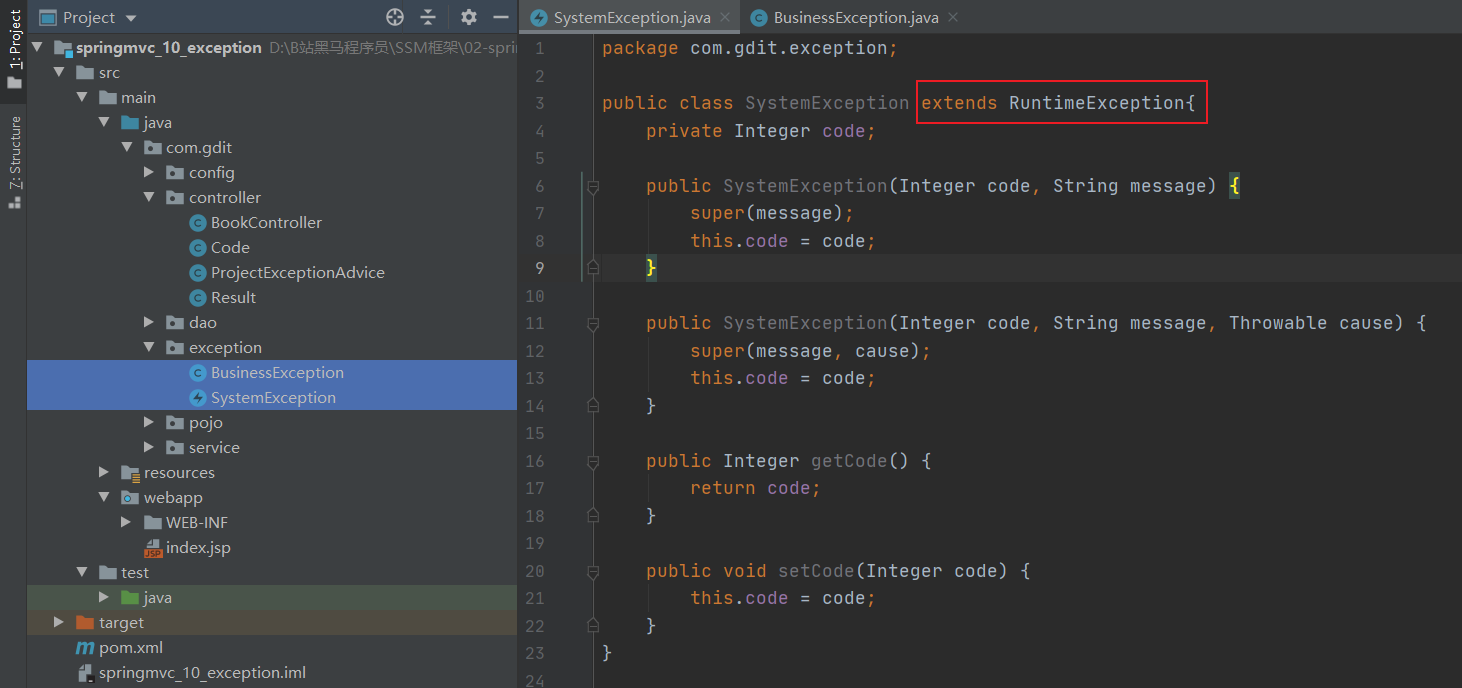This screenshot has height=688, width=1462.
Task: Fold the second constructor at line 11
Action: [x=592, y=324]
